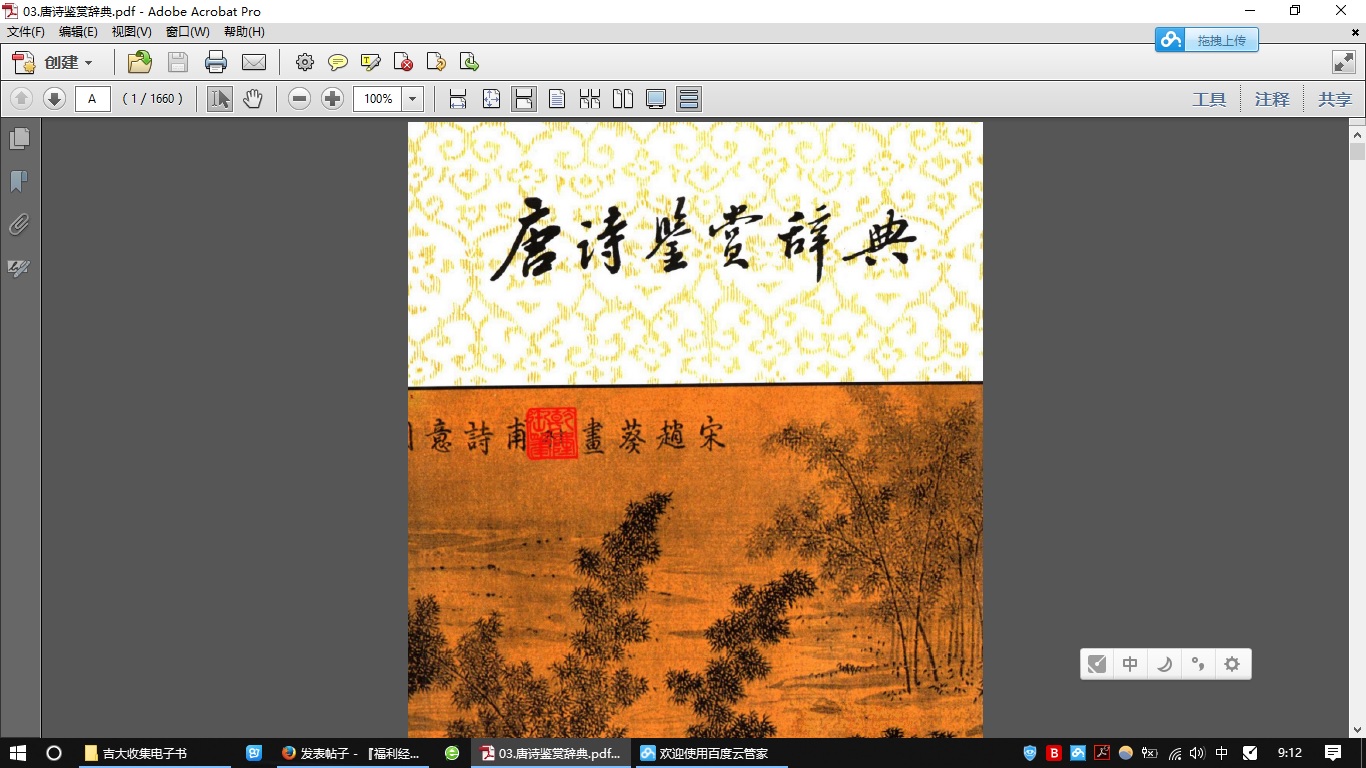1366x768 pixels.
Task: Open the 注释 (Comment) pane
Action: point(1272,99)
